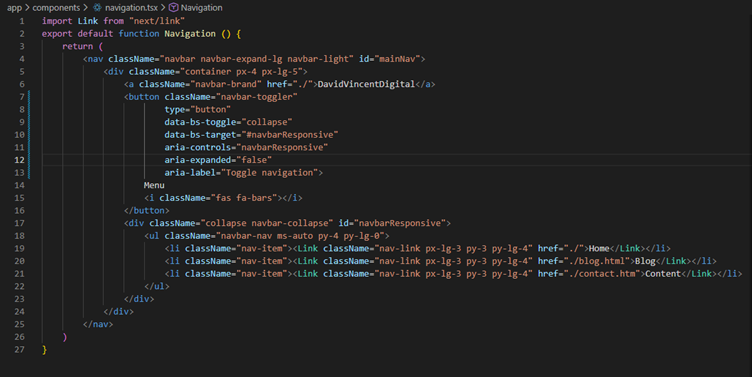
Task: Click line number 27 in the gutter
Action: tap(19, 350)
